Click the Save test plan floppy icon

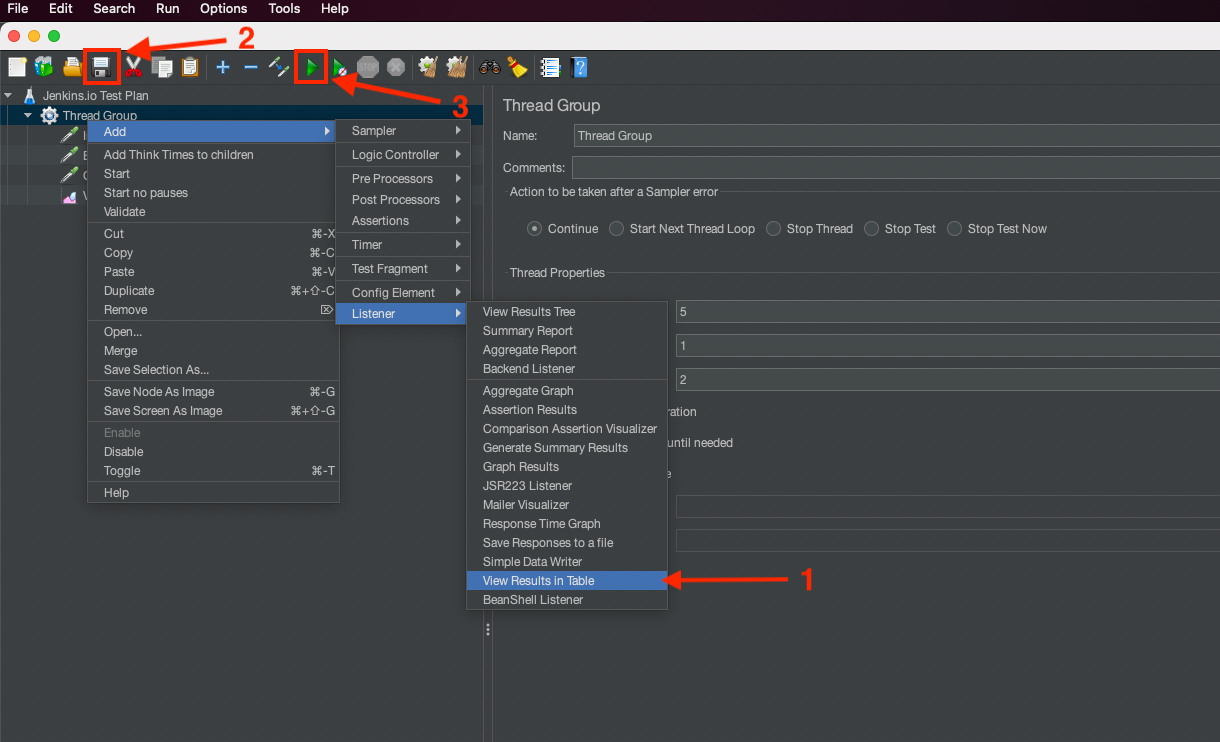click(x=101, y=67)
